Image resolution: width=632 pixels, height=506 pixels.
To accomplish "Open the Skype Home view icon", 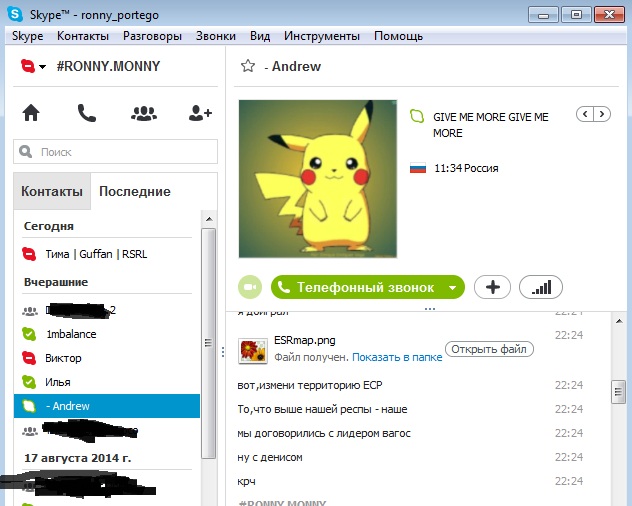I will click(31, 113).
